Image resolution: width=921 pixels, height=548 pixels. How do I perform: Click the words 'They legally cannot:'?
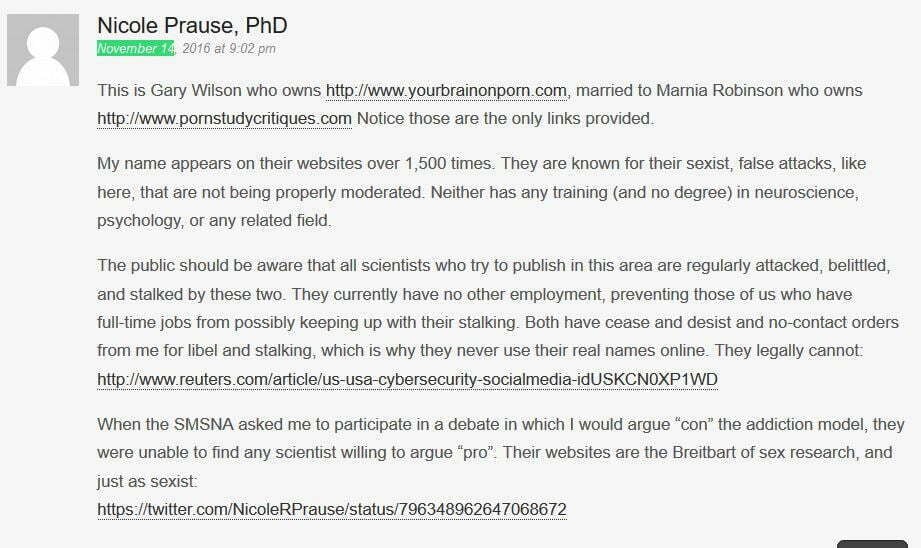(x=819, y=351)
